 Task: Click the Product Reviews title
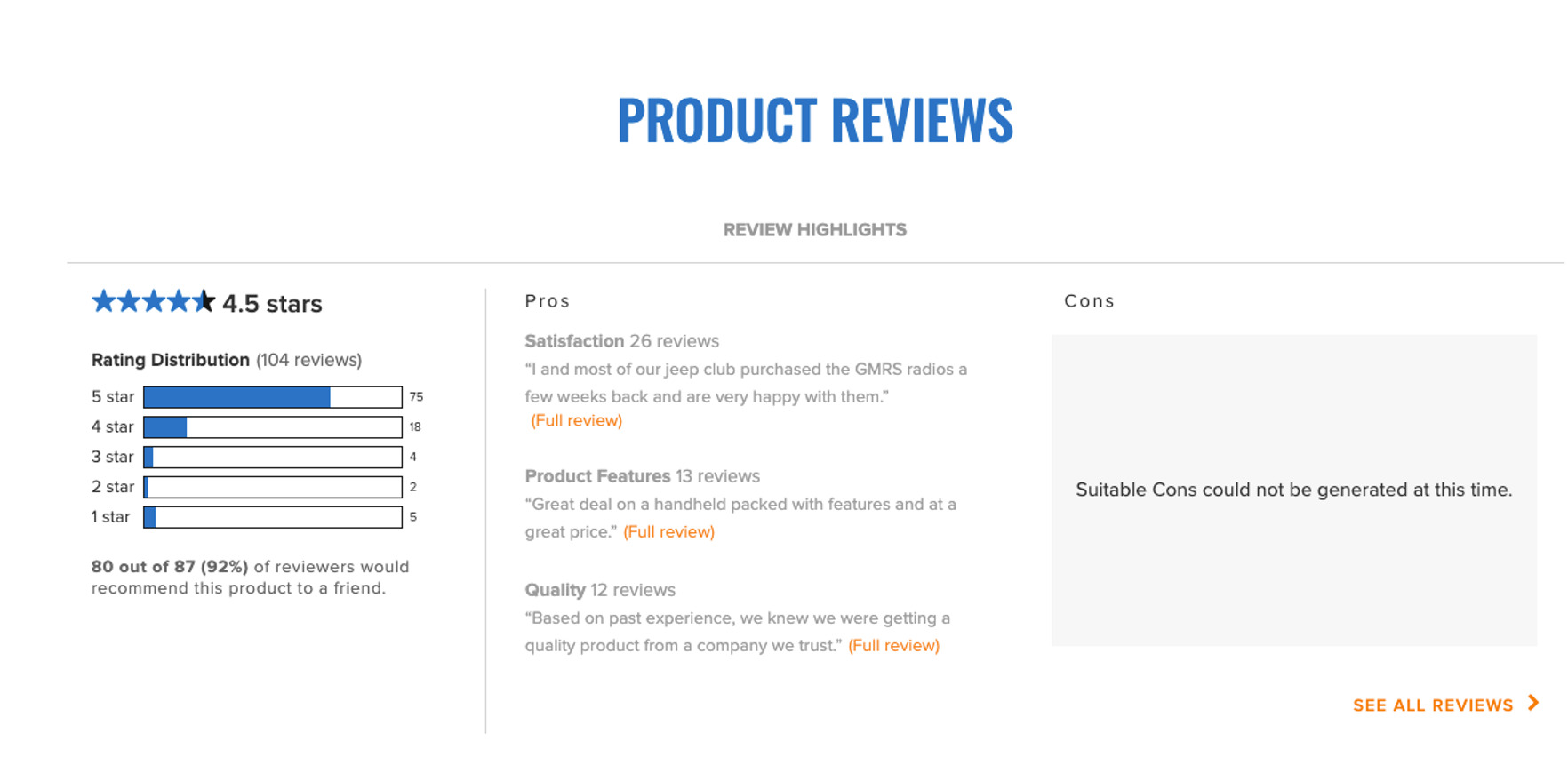point(814,120)
